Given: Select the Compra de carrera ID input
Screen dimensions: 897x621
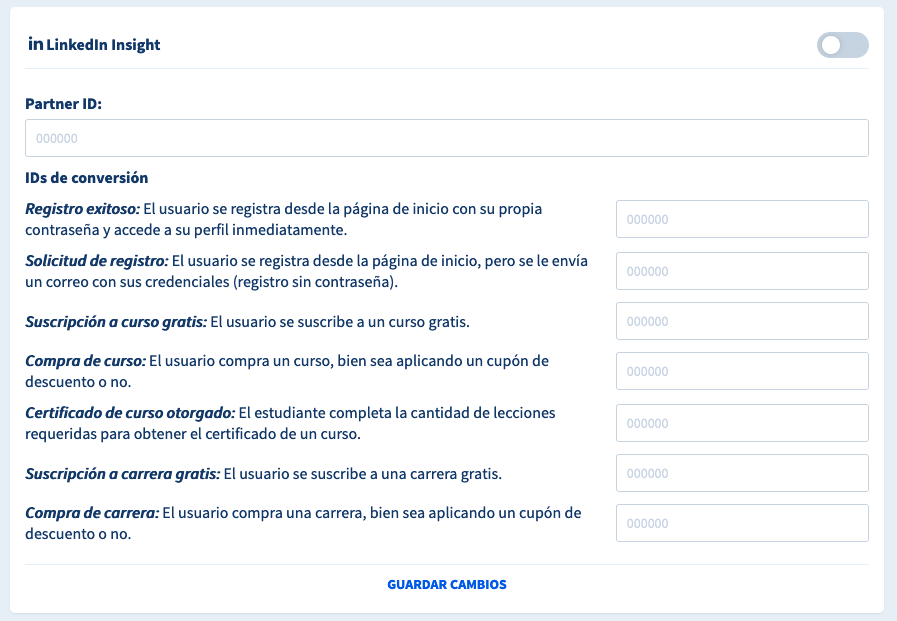Looking at the screenshot, I should [741, 523].
